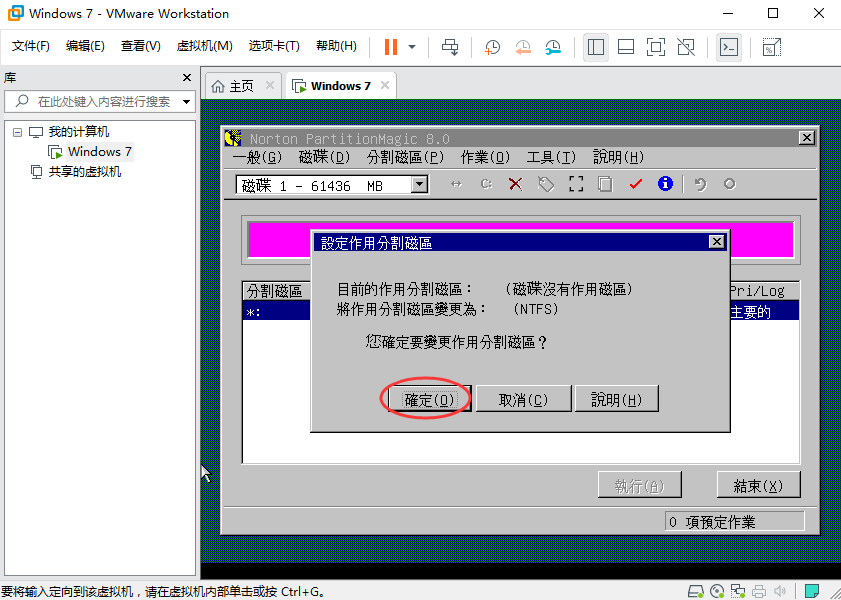The width and height of the screenshot is (841, 600).
Task: Click the dialog 說明(H) help button
Action: [617, 399]
